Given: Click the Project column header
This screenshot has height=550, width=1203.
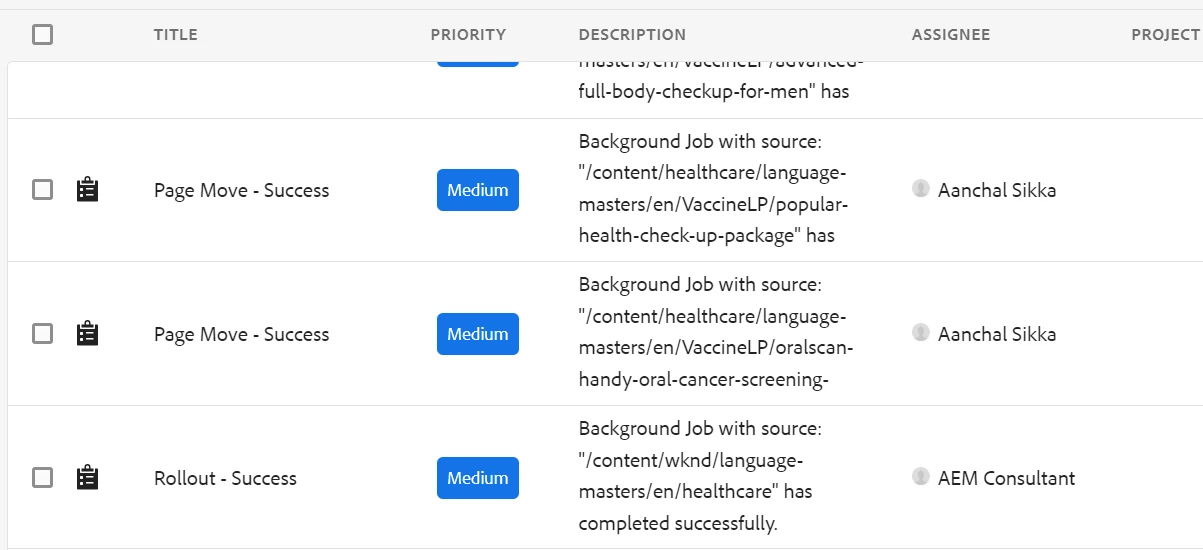Looking at the screenshot, I should 1165,35.
